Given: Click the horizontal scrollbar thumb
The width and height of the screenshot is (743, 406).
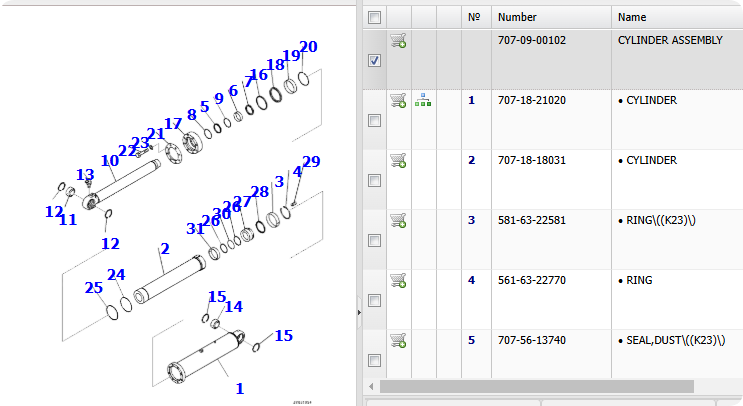Looking at the screenshot, I should (x=537, y=387).
